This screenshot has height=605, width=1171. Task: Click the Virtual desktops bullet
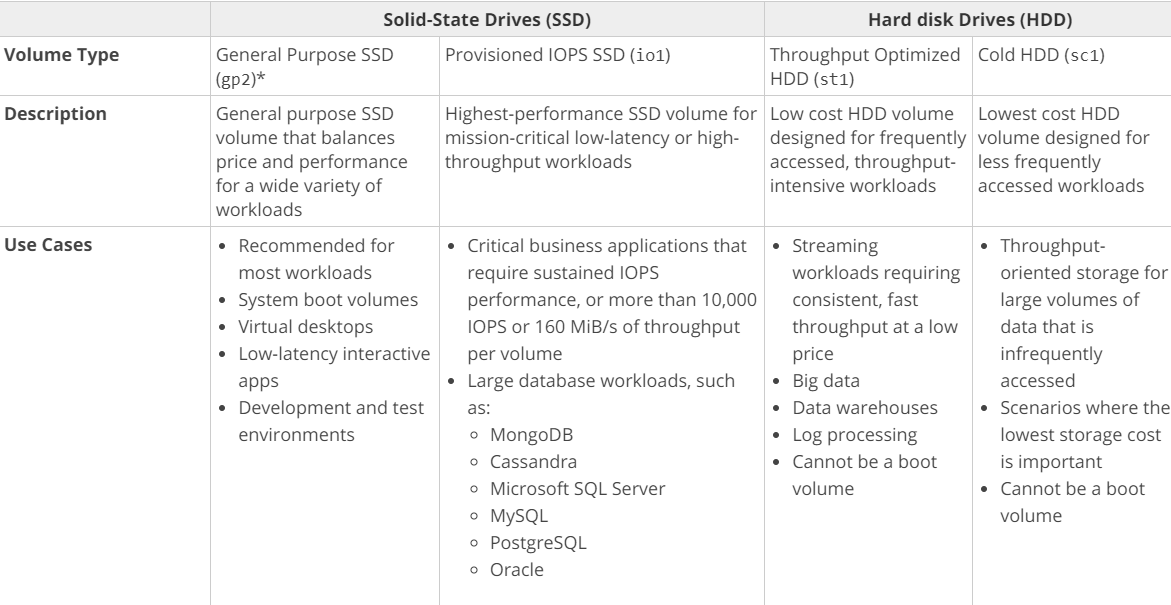[305, 326]
